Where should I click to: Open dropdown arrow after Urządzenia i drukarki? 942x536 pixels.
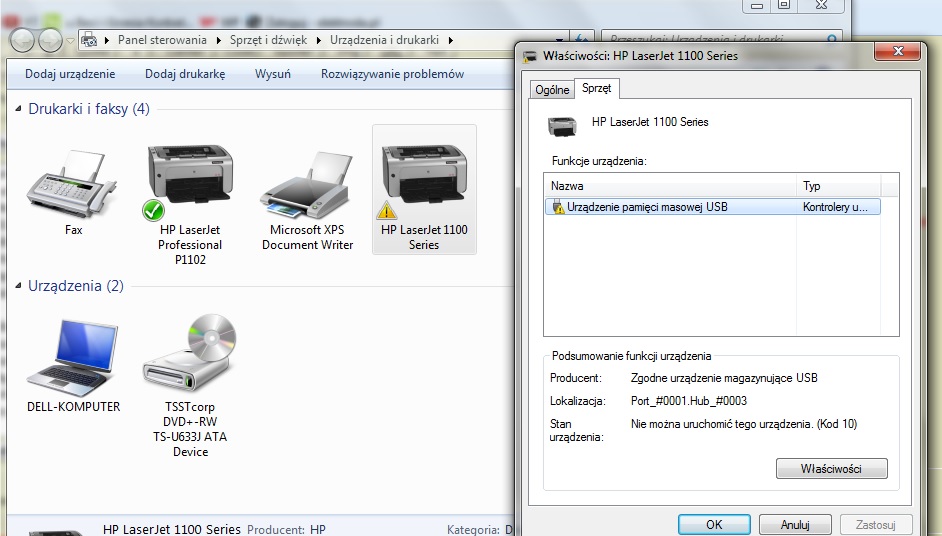450,40
